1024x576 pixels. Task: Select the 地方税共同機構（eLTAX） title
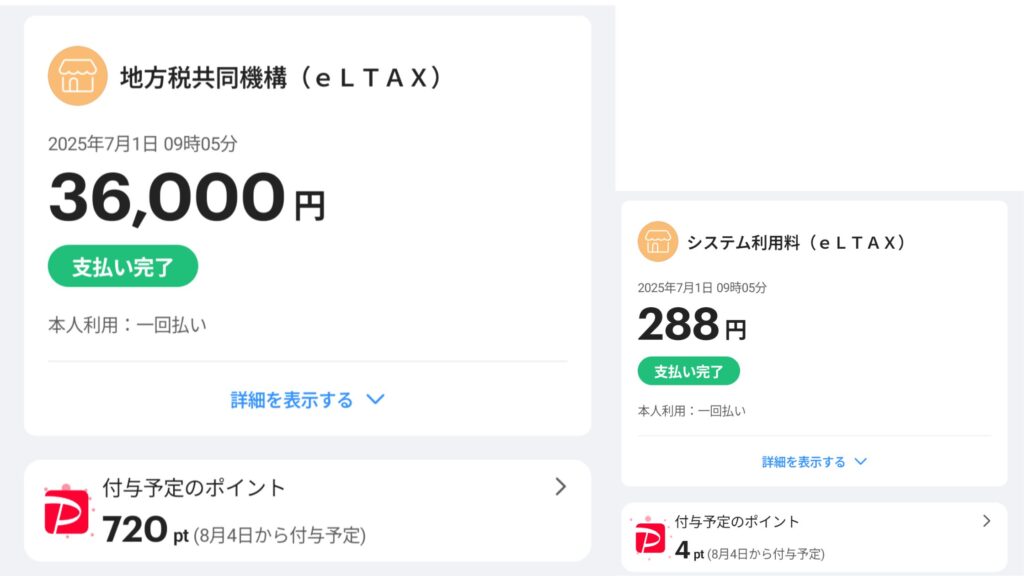tap(280, 78)
